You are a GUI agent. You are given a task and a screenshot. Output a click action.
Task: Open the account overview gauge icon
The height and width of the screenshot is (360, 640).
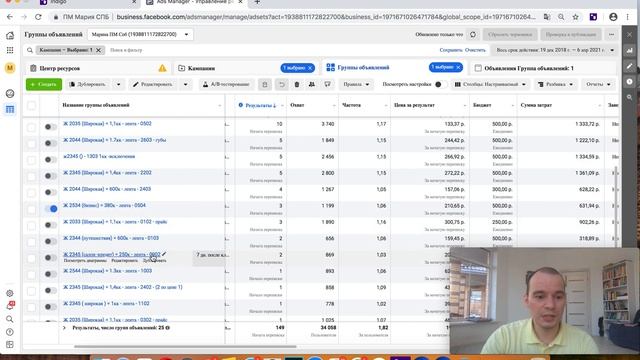[10, 93]
